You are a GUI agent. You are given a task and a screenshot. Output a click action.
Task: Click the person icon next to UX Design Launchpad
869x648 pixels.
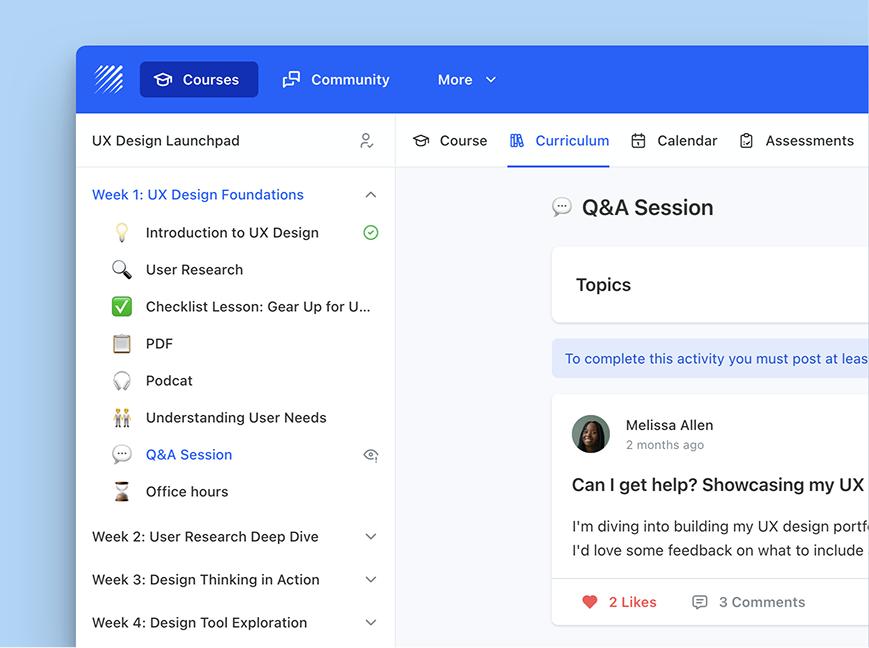(367, 141)
